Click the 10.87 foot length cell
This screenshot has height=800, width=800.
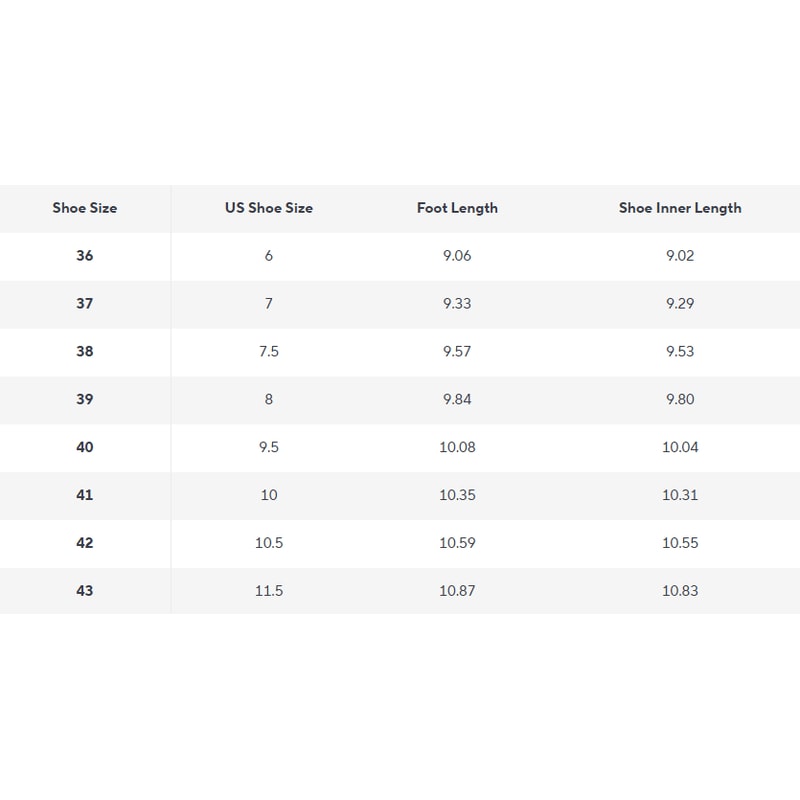[457, 591]
